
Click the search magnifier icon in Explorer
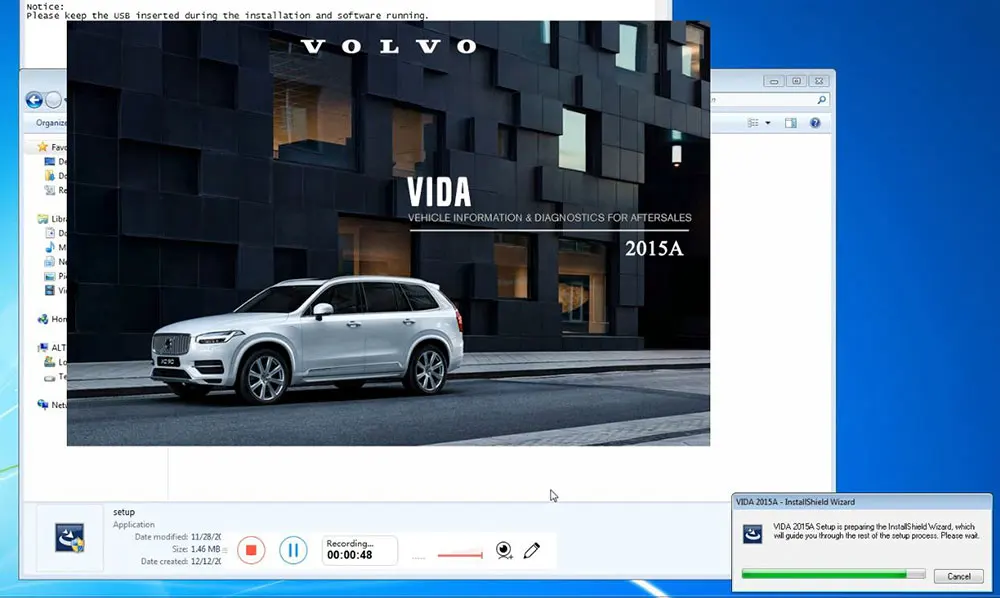coord(821,100)
